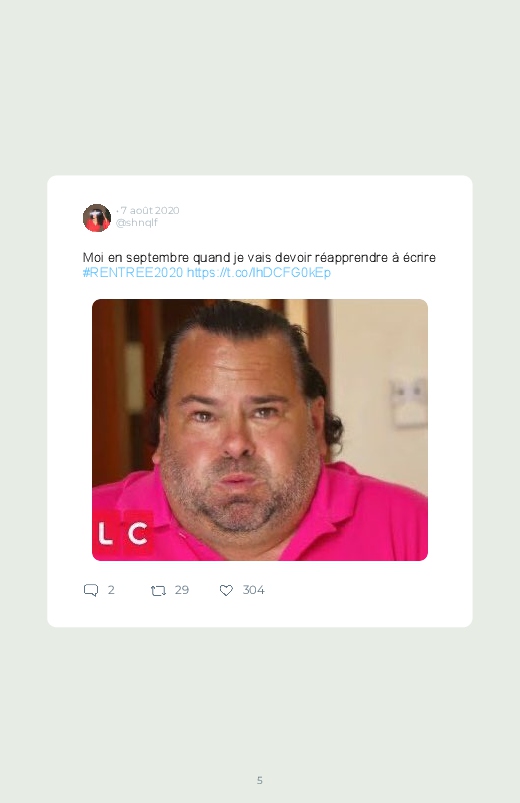Viewport: 520px width, 803px height.
Task: Open the @shnqlf profile handle
Action: [x=136, y=223]
